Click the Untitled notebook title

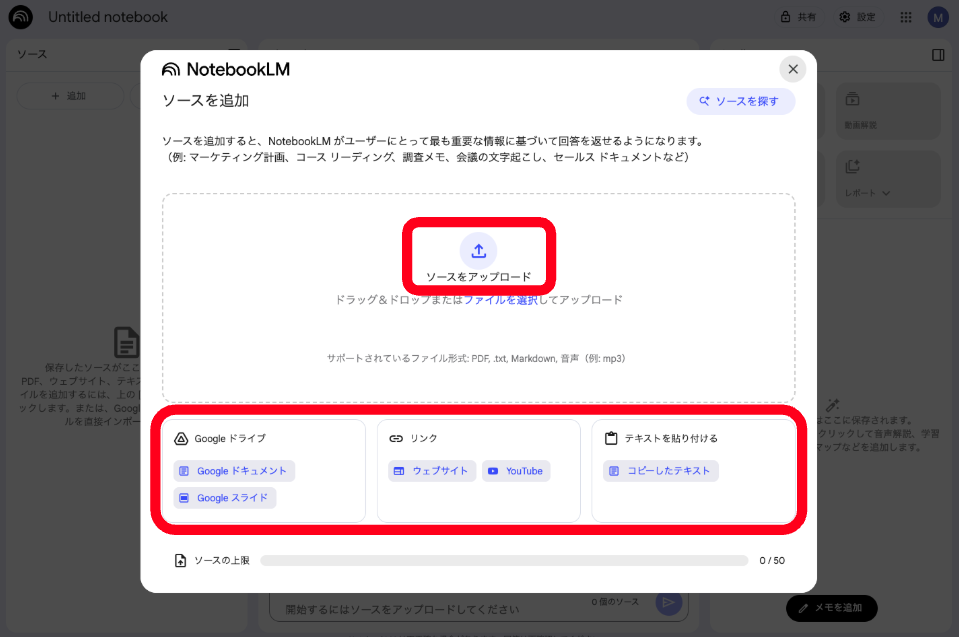(108, 17)
